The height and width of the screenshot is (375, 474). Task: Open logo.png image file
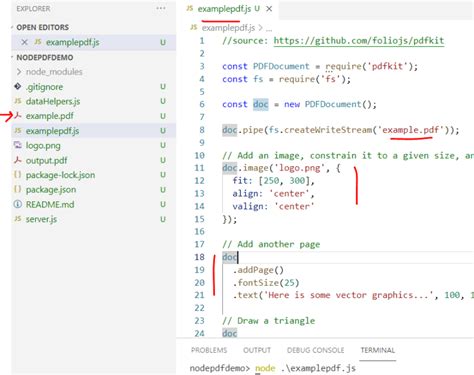pyautogui.click(x=43, y=146)
